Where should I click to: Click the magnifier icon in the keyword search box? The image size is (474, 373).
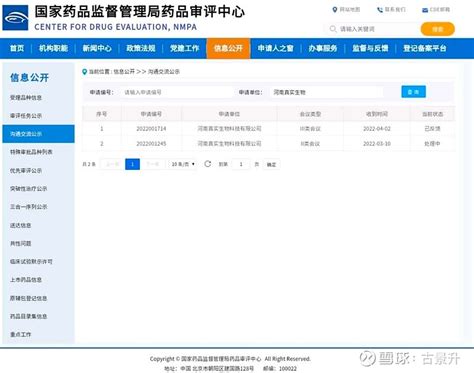[x=333, y=29]
